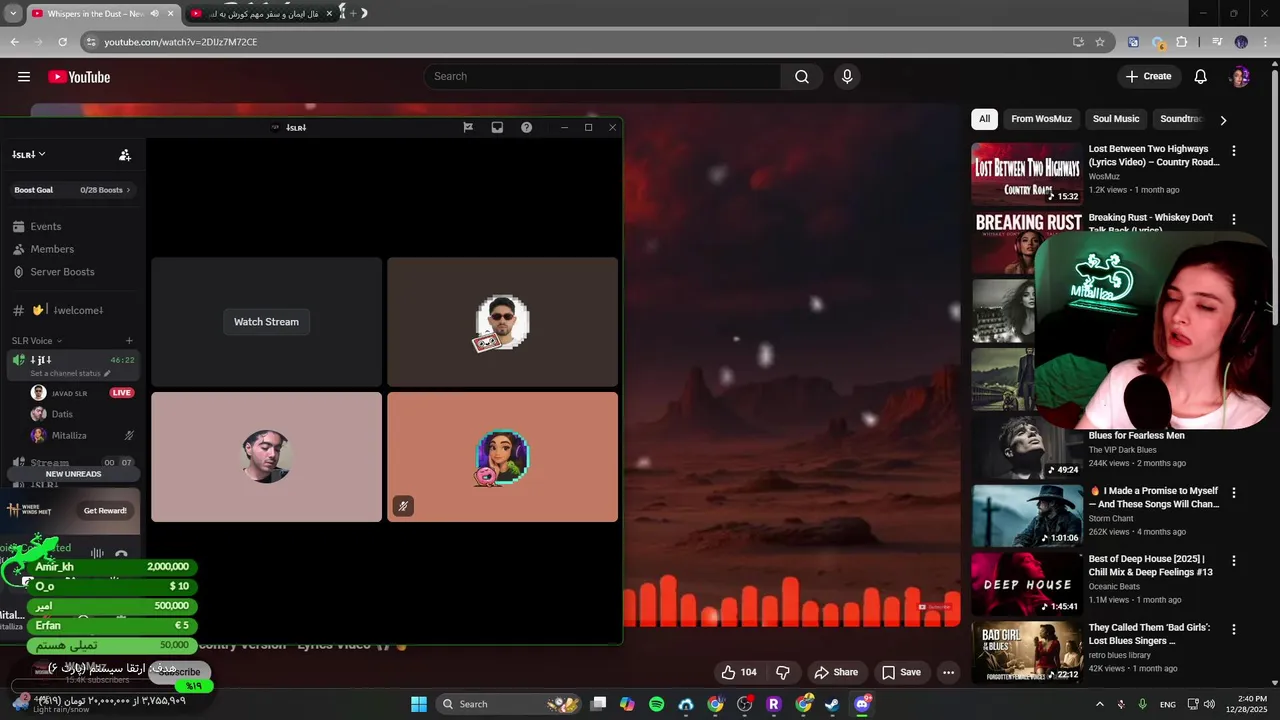
Task: Open more actions ellipsis below the video
Action: click(x=948, y=672)
